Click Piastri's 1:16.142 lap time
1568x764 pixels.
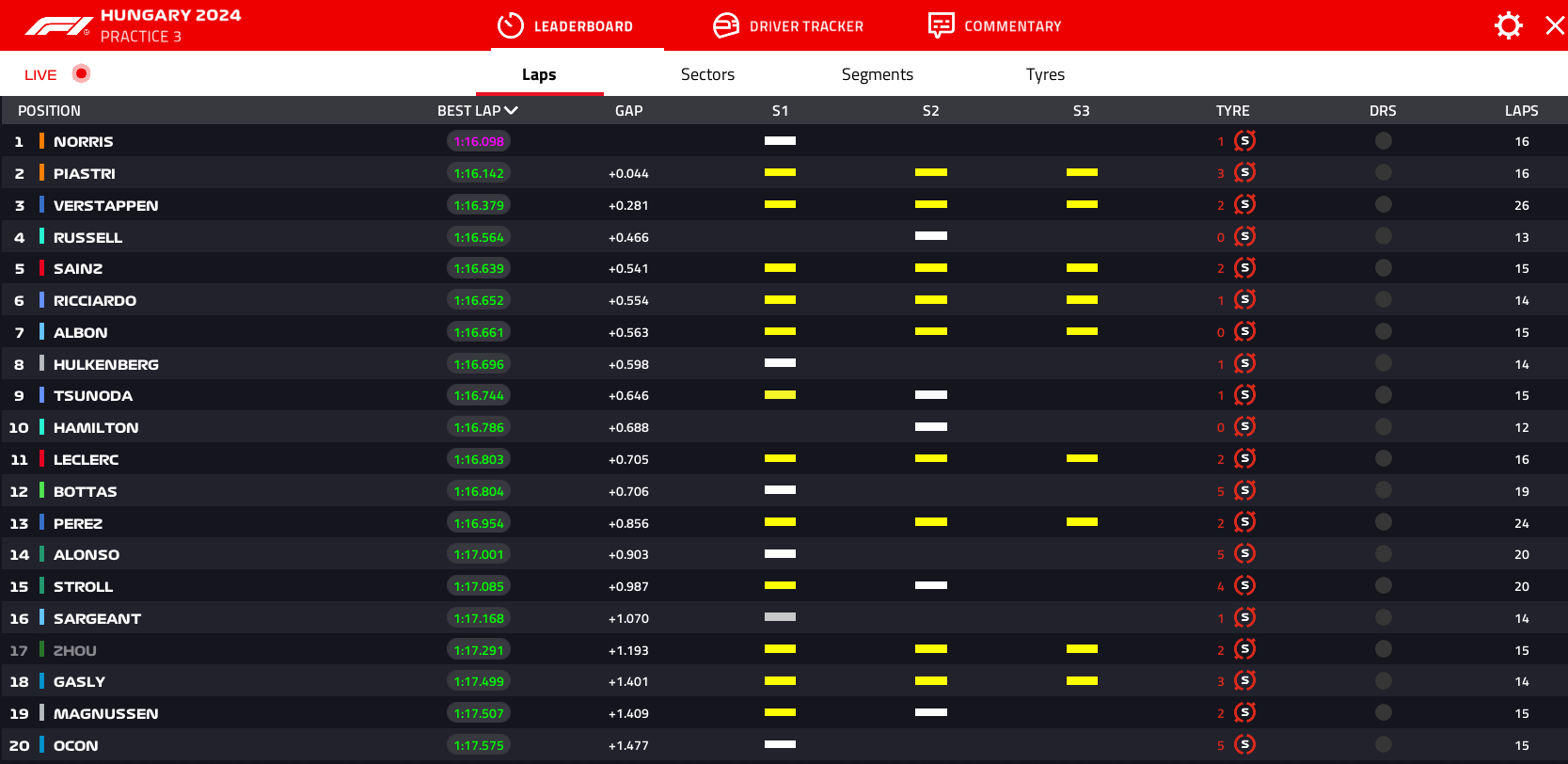point(479,173)
